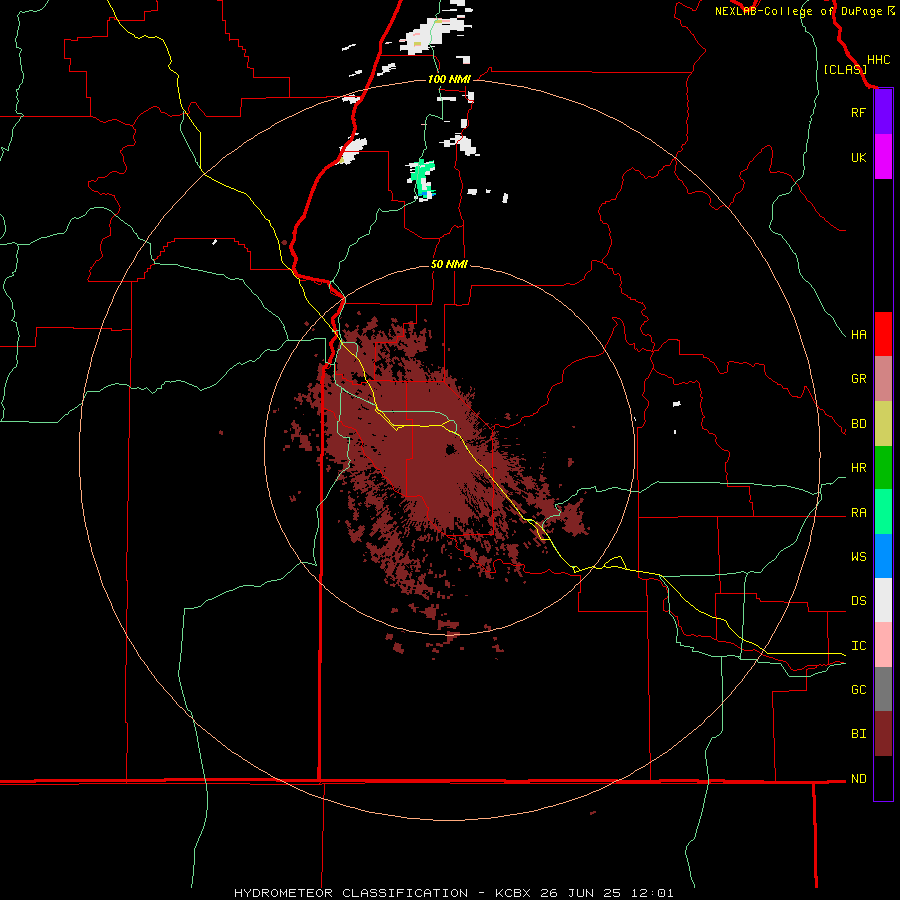Click the BI brown legend swatch
Image resolution: width=900 pixels, height=900 pixels.
pyautogui.click(x=883, y=734)
